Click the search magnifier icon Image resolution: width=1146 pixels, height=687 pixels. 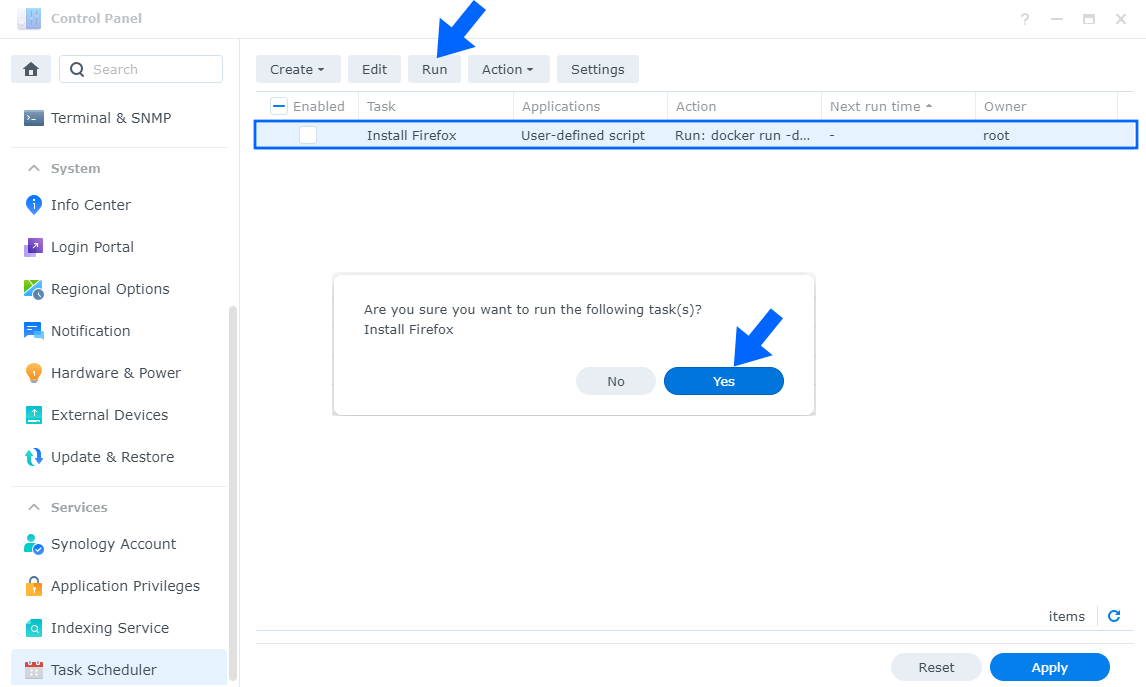(77, 69)
